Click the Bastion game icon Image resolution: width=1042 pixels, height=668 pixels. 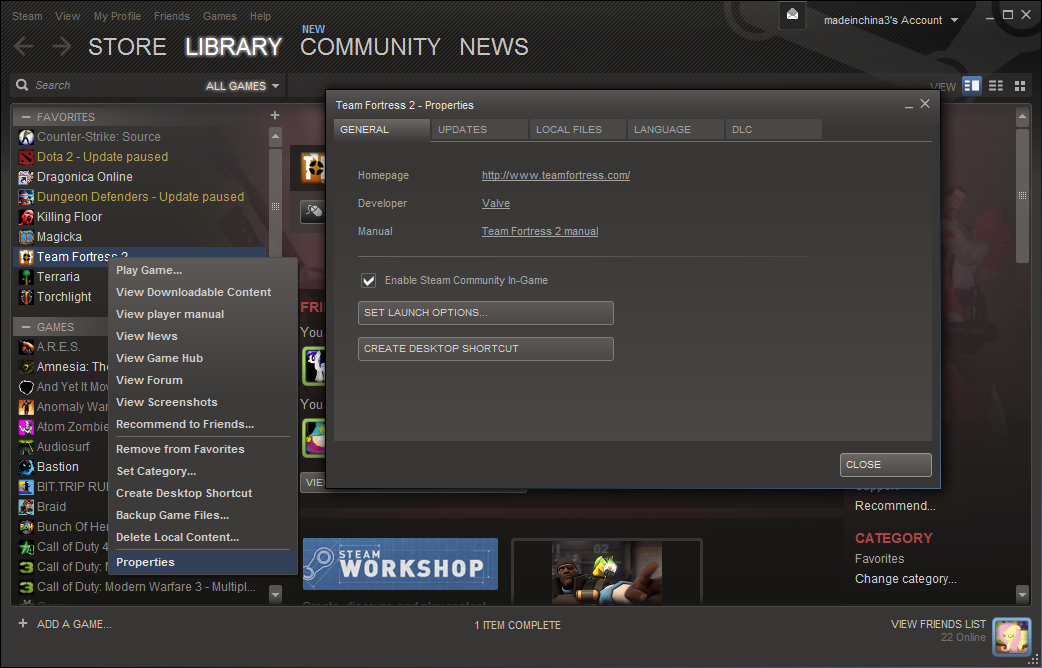pyautogui.click(x=26, y=467)
